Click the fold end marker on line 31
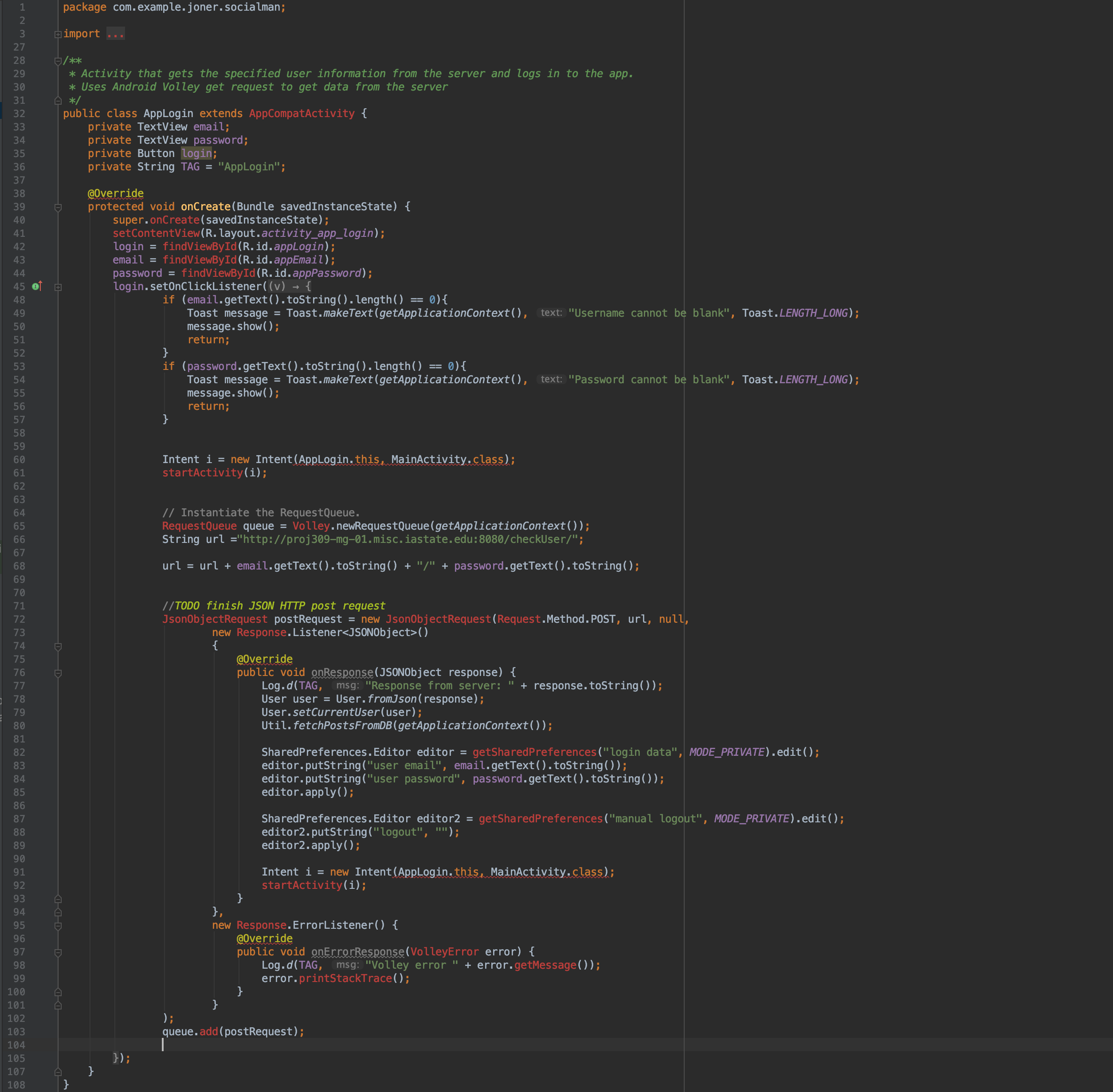 tap(58, 100)
